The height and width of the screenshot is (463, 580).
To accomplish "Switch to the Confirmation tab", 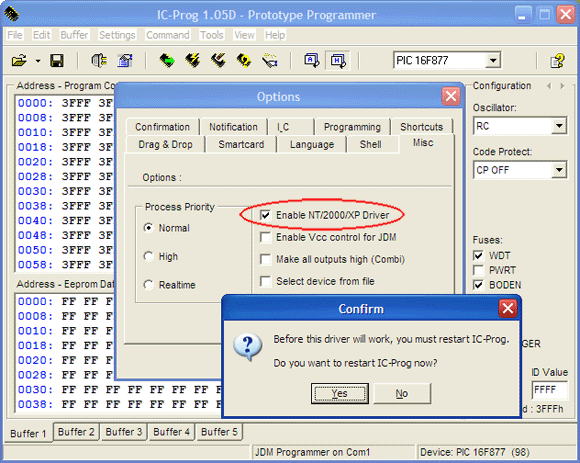I will (x=162, y=127).
